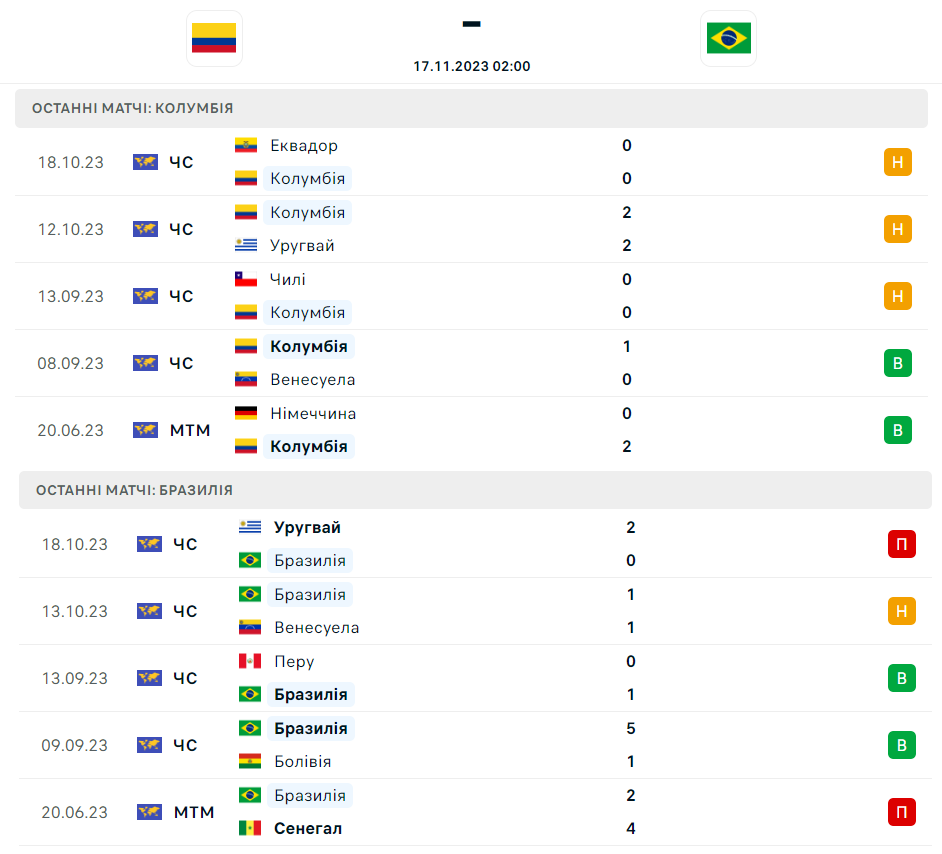This screenshot has width=942, height=854.
Task: Click green win badge for Colombia–Venezuela match
Action: [898, 363]
